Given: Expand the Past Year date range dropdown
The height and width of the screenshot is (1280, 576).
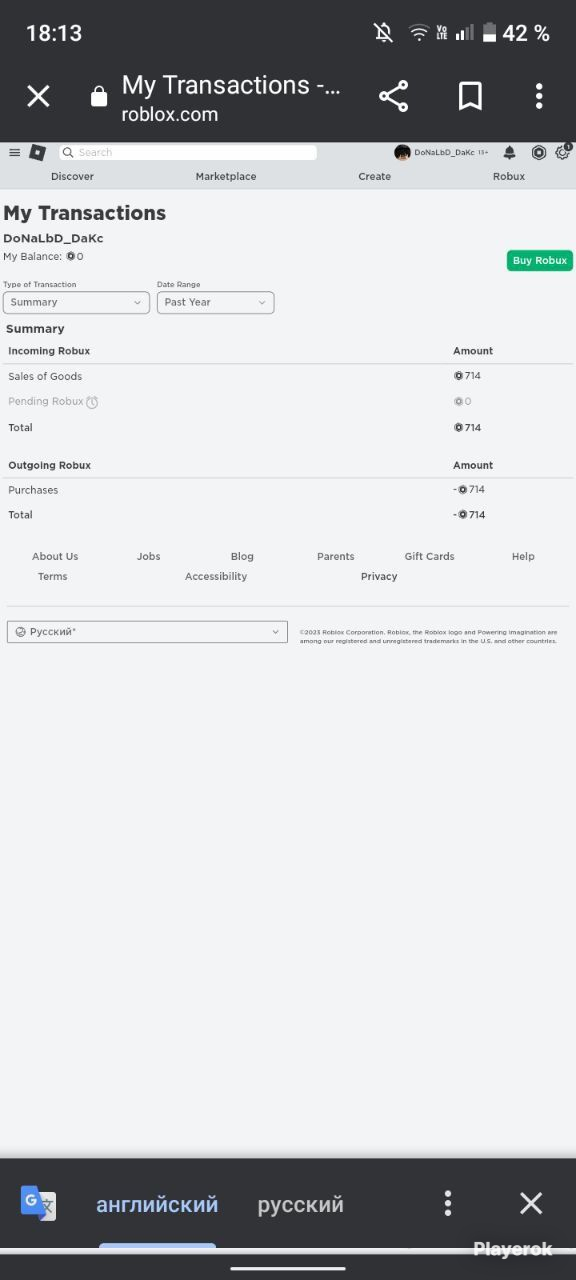Looking at the screenshot, I should point(215,302).
